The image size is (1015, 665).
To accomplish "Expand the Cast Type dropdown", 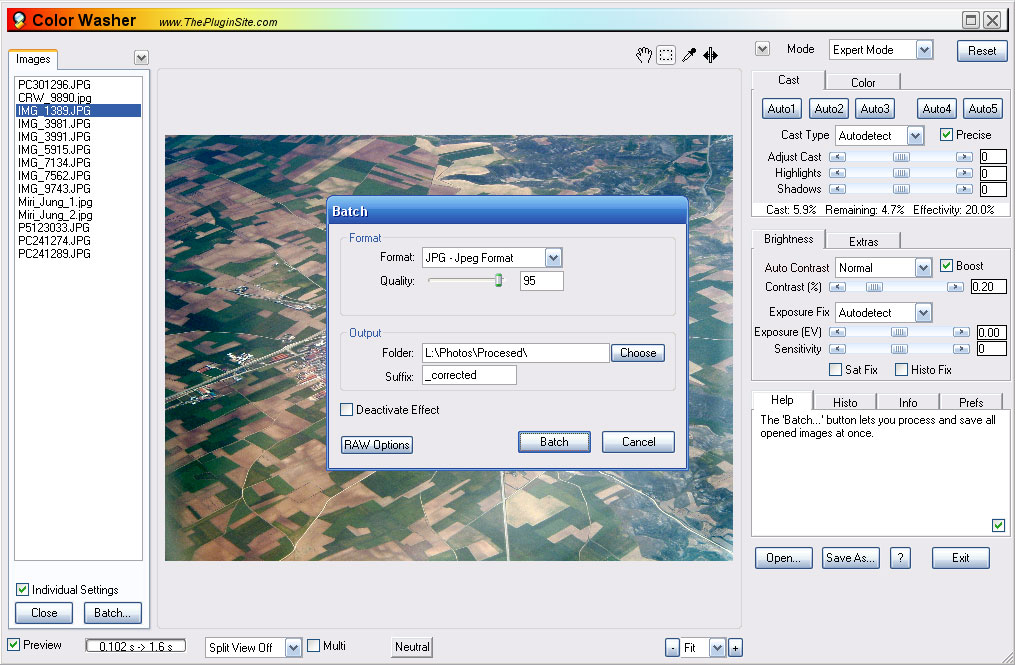I will (915, 135).
